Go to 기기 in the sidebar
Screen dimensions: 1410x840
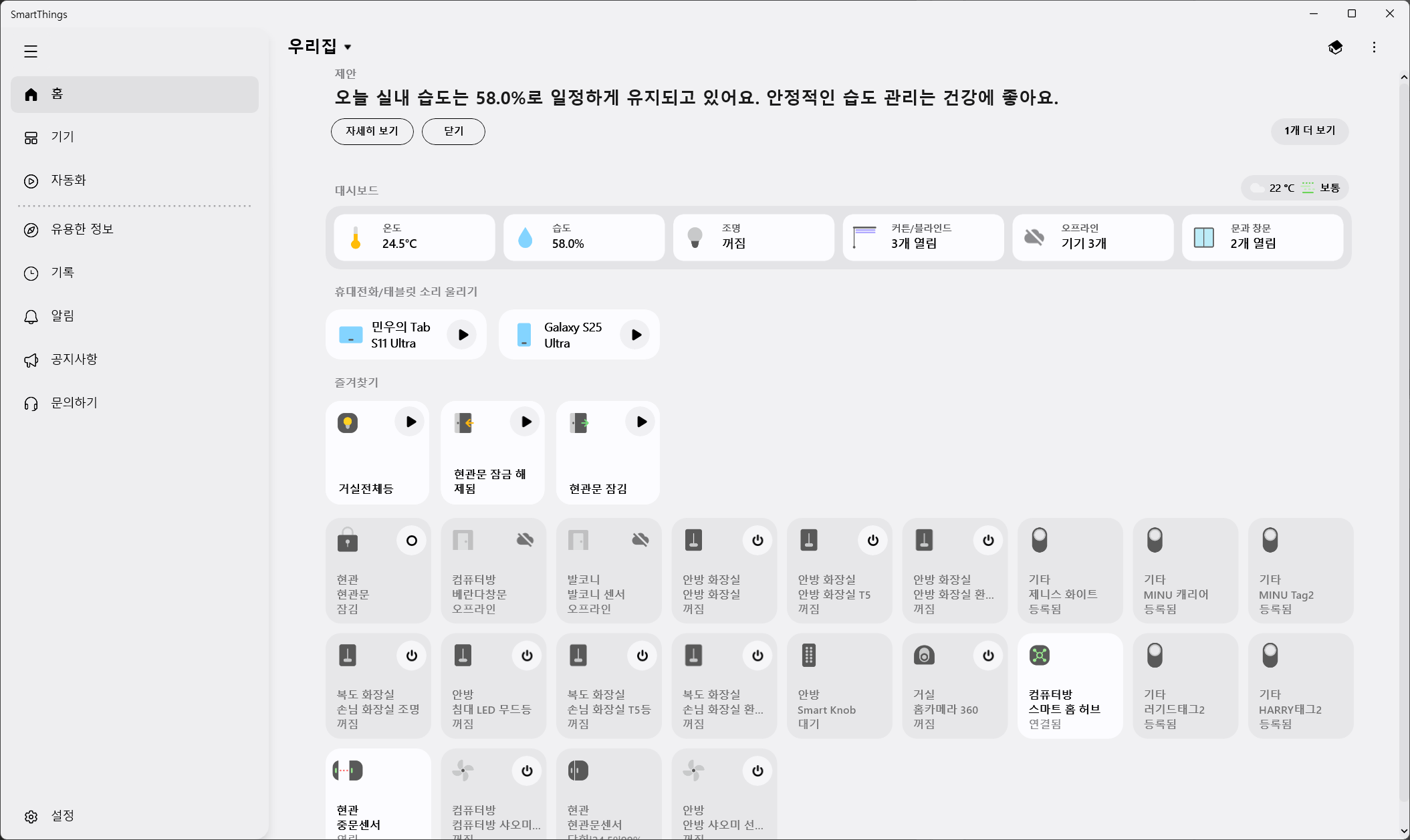tap(63, 137)
